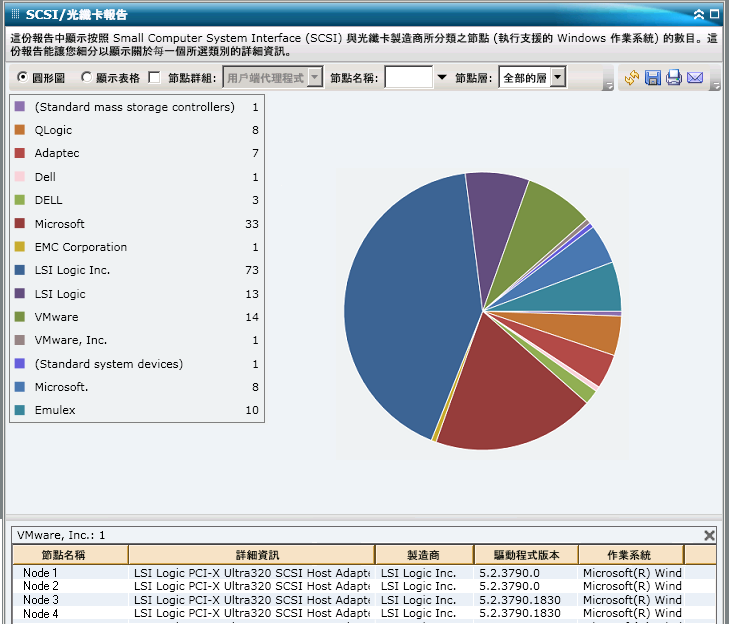Viewport: 729px width, 624px height.
Task: Enable the 節點群組 checkbox
Action: [154, 78]
